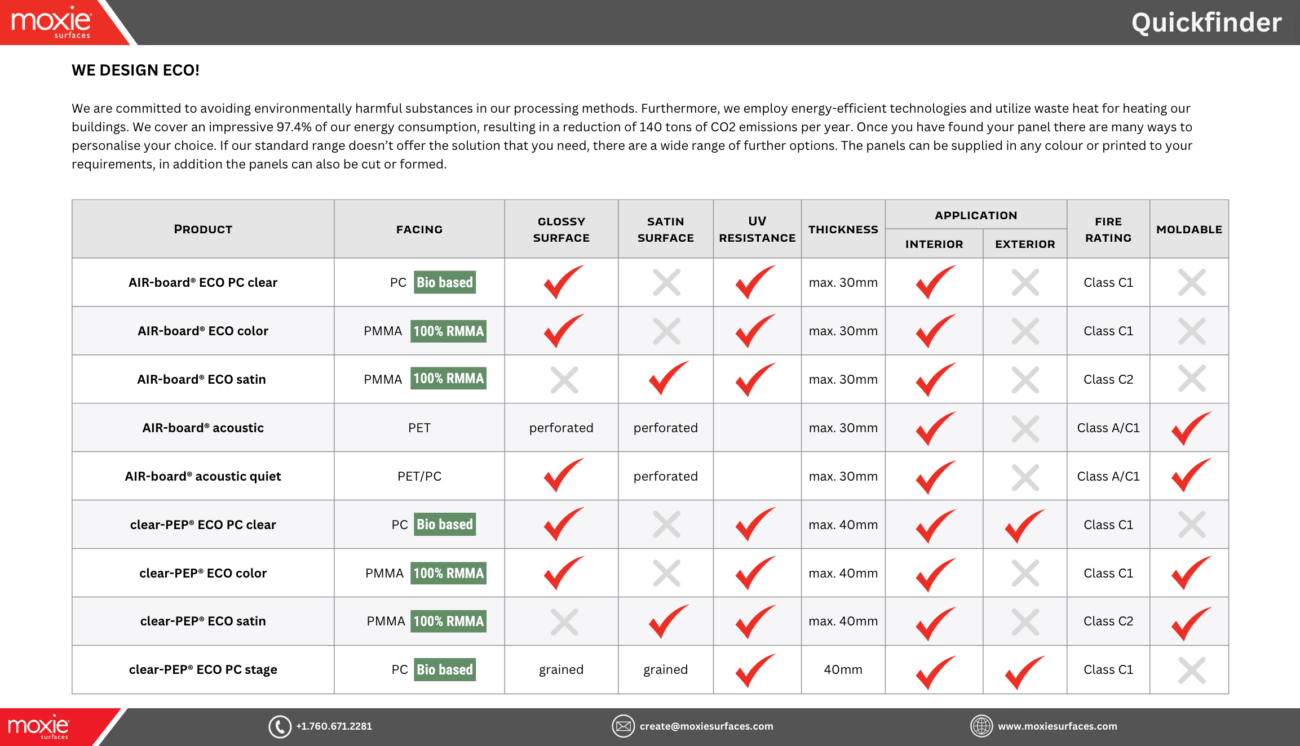Click grained glossy cell for clear-PEP ECO PC stage
Viewport: 1300px width, 746px height.
pyautogui.click(x=561, y=670)
